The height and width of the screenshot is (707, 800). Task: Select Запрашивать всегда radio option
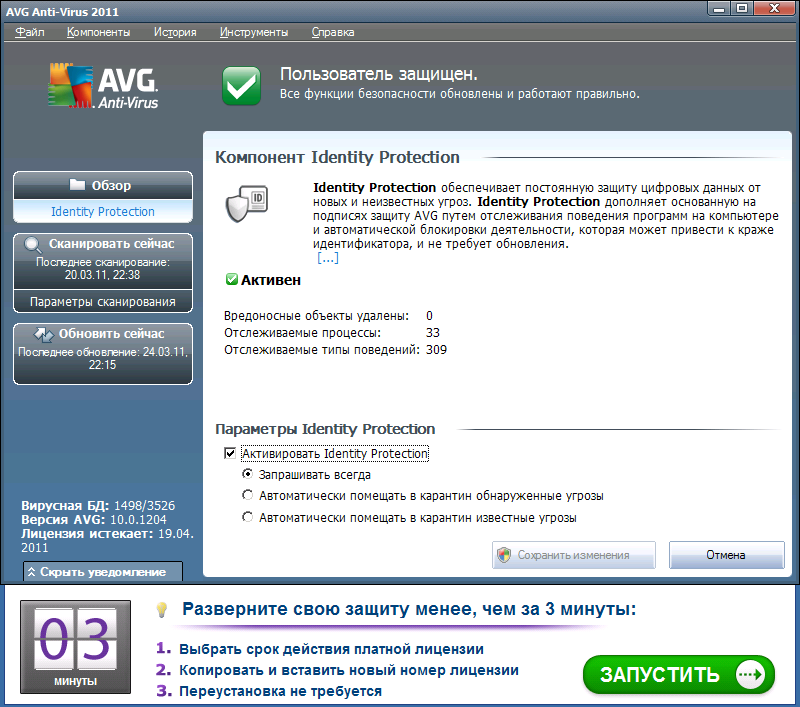pyautogui.click(x=247, y=474)
